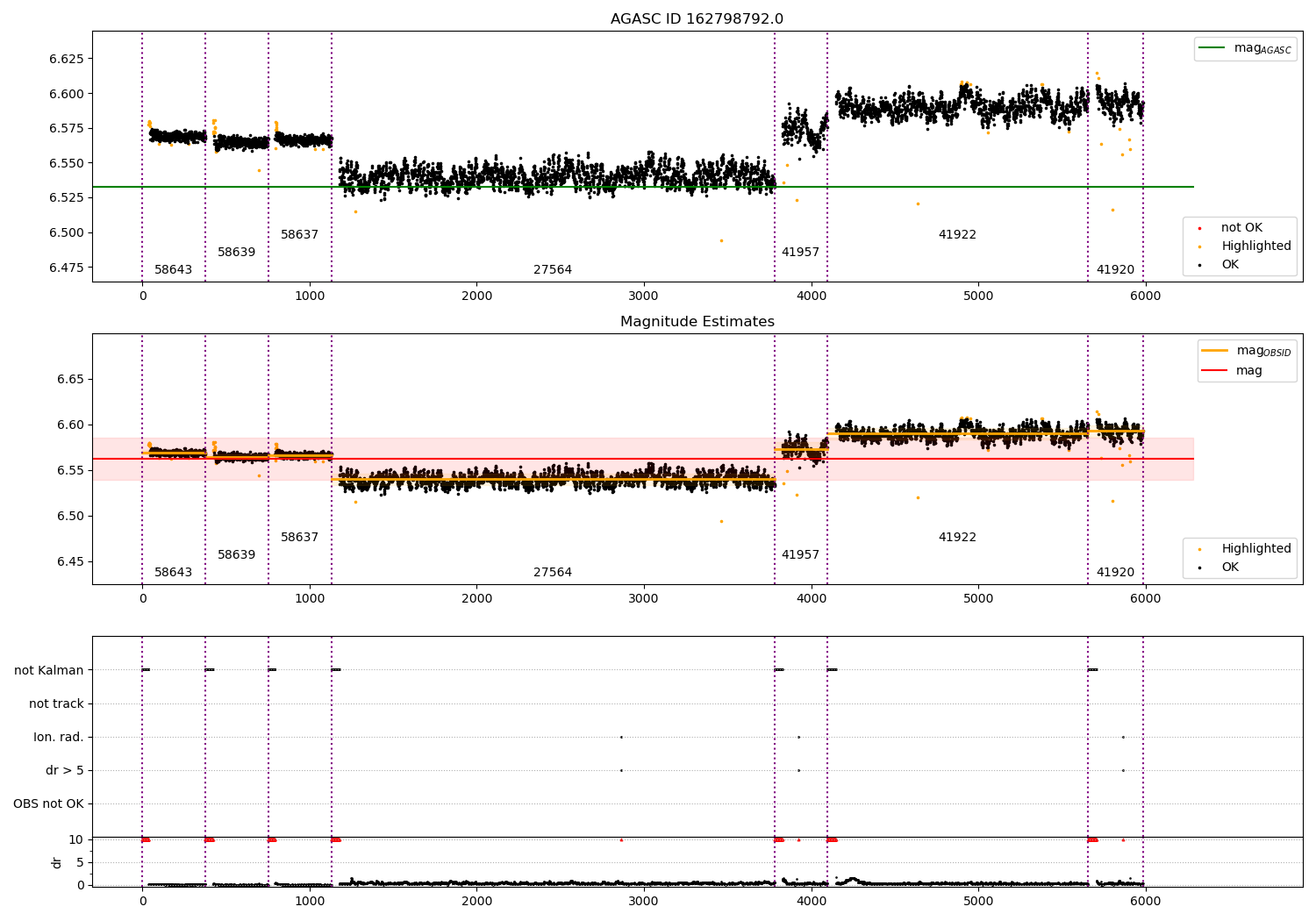Click the 6.525 y-axis tick label
Screen dimensions: 1316x921
tap(67, 198)
